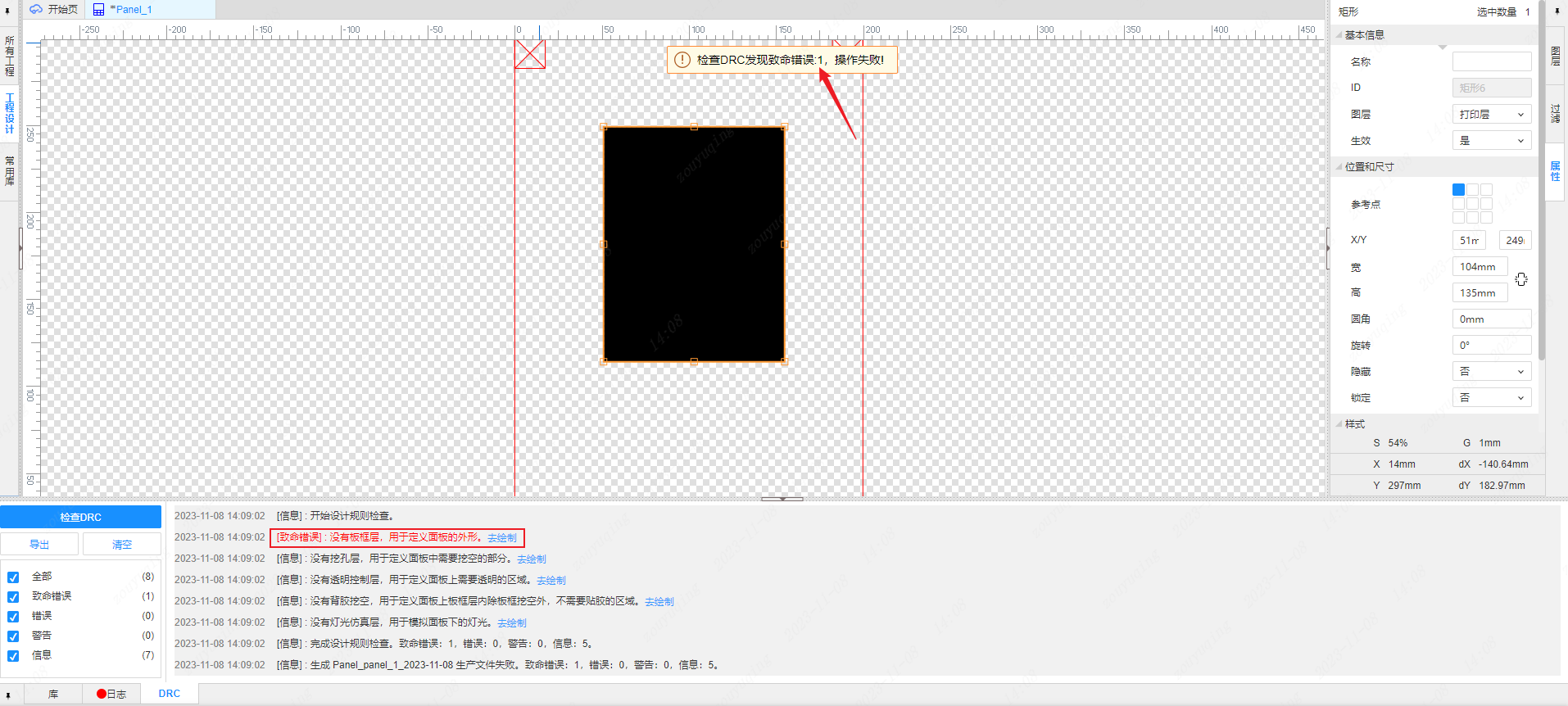The width and height of the screenshot is (1568, 706).
Task: Collapse the 样式 section
Action: (x=1339, y=424)
